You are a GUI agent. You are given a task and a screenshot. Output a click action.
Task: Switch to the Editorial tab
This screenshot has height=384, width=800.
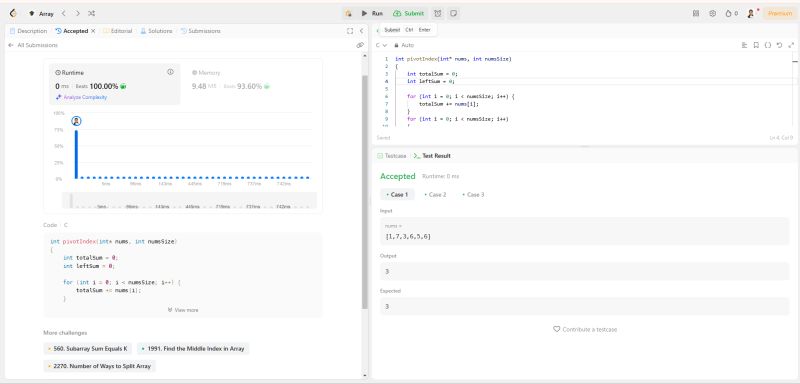[118, 31]
